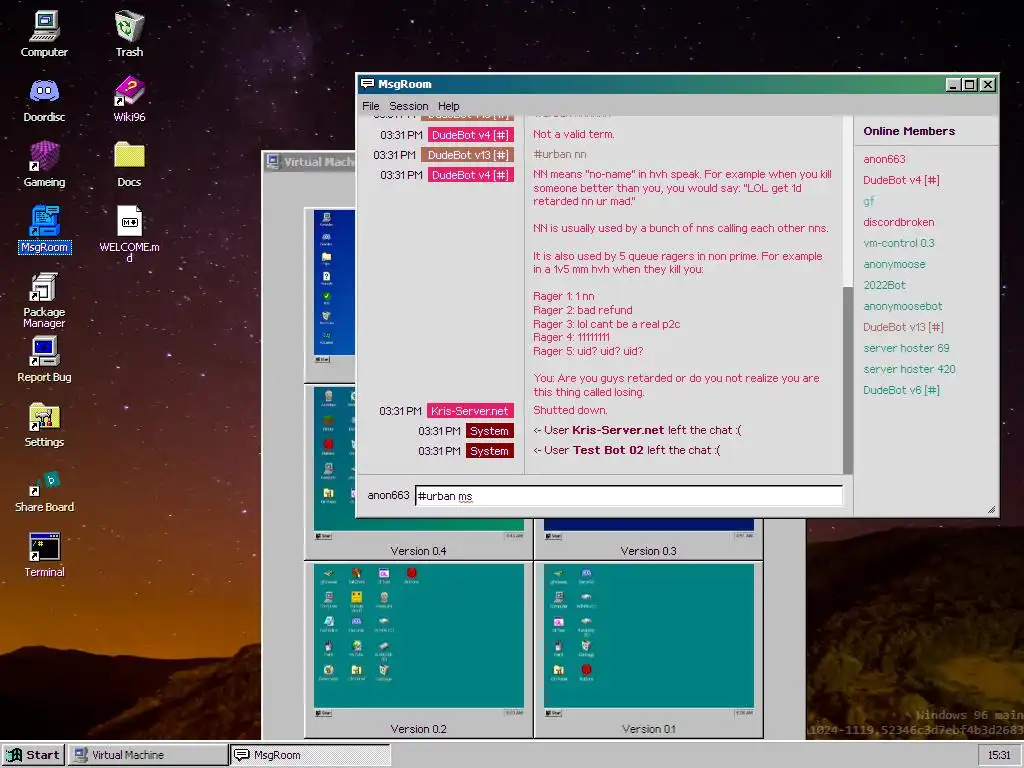Click the Version 0.3 label in Virtual Machine
Image resolution: width=1024 pixels, height=768 pixels.
coord(648,551)
